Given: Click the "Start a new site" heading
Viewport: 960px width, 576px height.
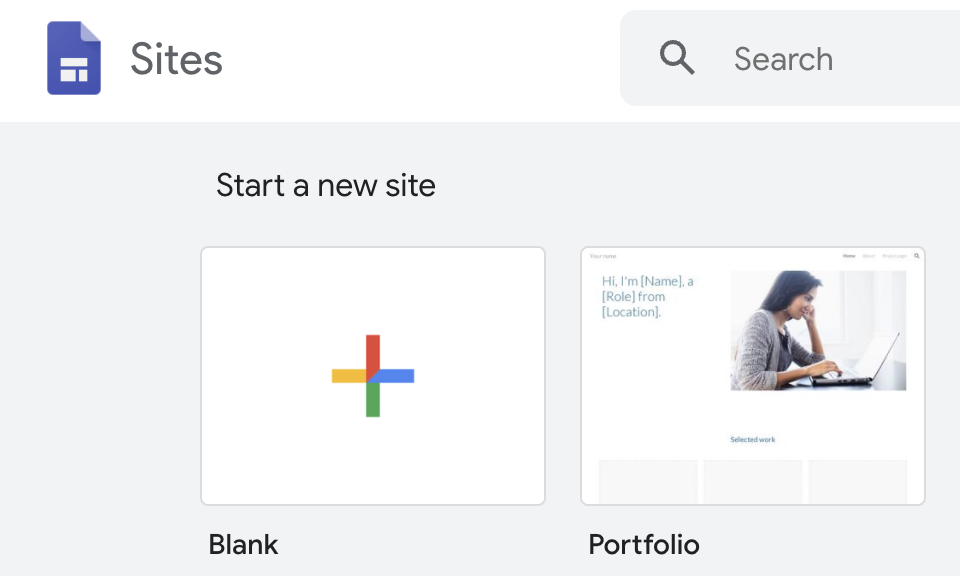Looking at the screenshot, I should click(x=326, y=185).
